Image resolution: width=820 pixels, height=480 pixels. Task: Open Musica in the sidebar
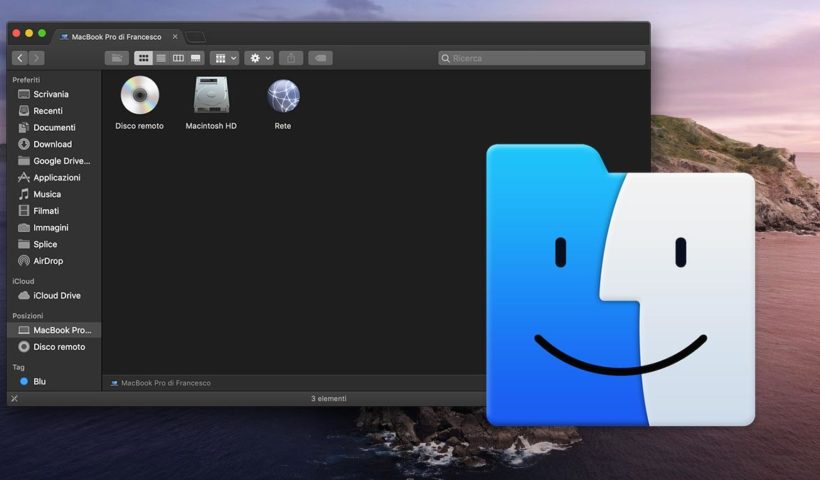pyautogui.click(x=47, y=194)
